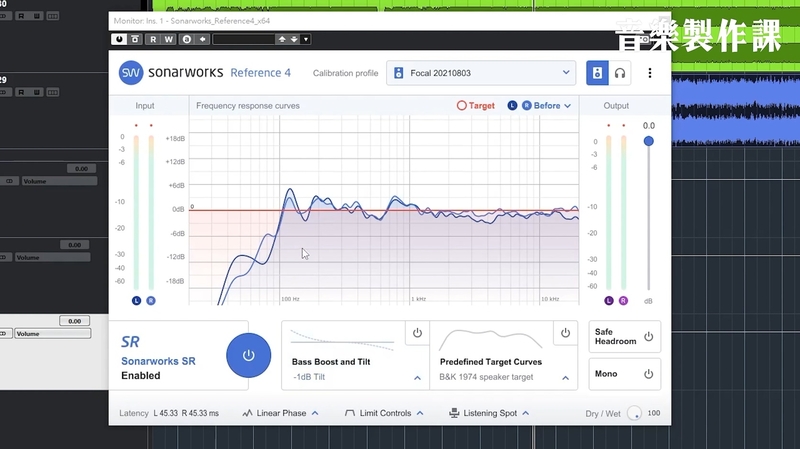Open the Listening Spot menu
The width and height of the screenshot is (800, 449).
click(489, 413)
